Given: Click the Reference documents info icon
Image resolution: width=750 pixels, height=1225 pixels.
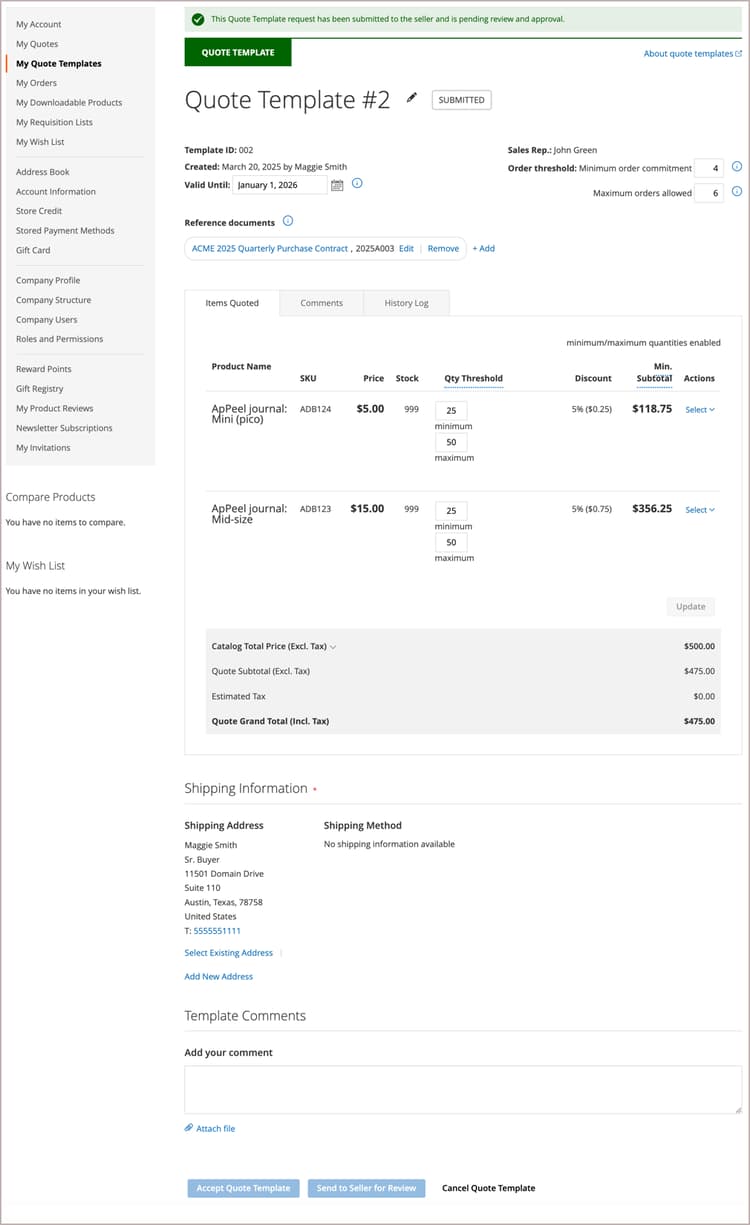Looking at the screenshot, I should tap(288, 221).
